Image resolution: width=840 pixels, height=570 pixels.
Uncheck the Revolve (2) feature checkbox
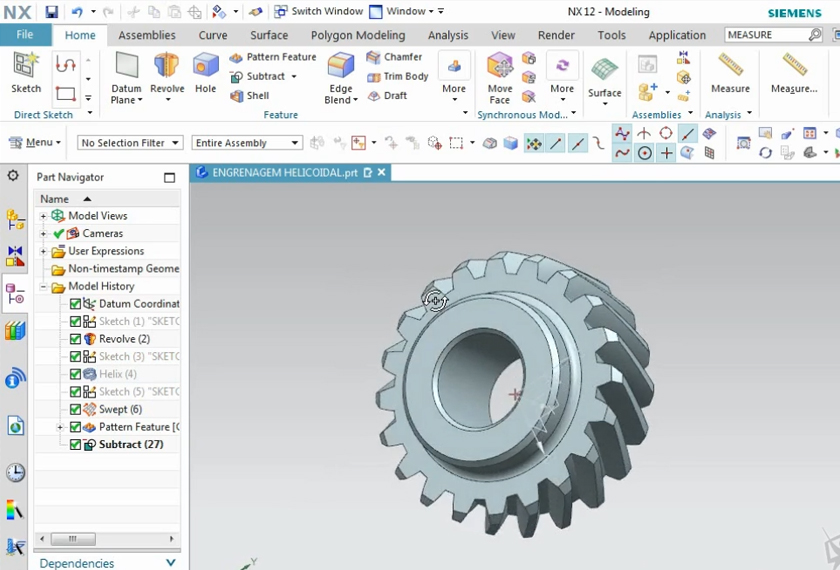(76, 339)
